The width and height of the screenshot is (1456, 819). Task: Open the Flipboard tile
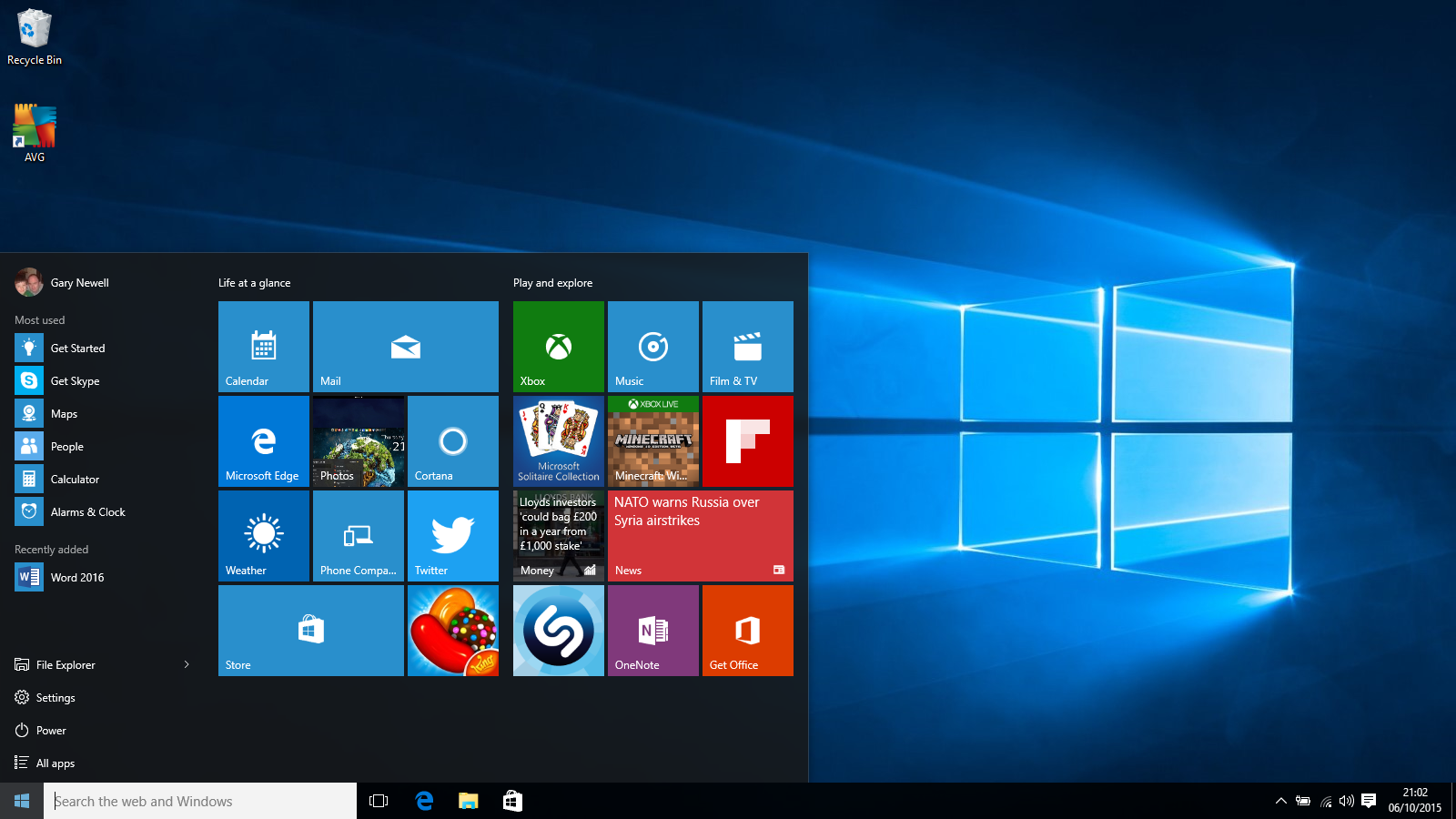click(748, 441)
